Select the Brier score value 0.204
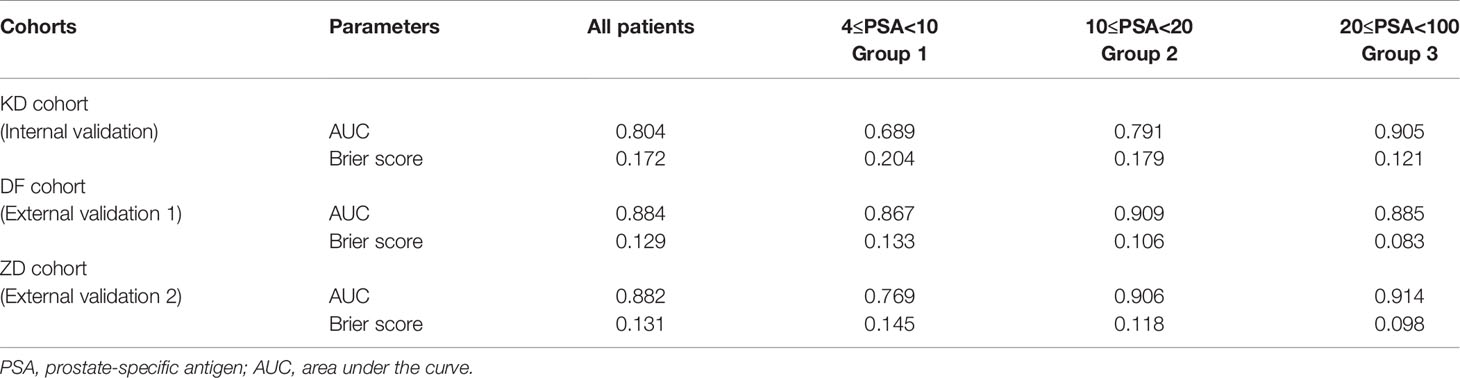The width and height of the screenshot is (1460, 378). 888,159
